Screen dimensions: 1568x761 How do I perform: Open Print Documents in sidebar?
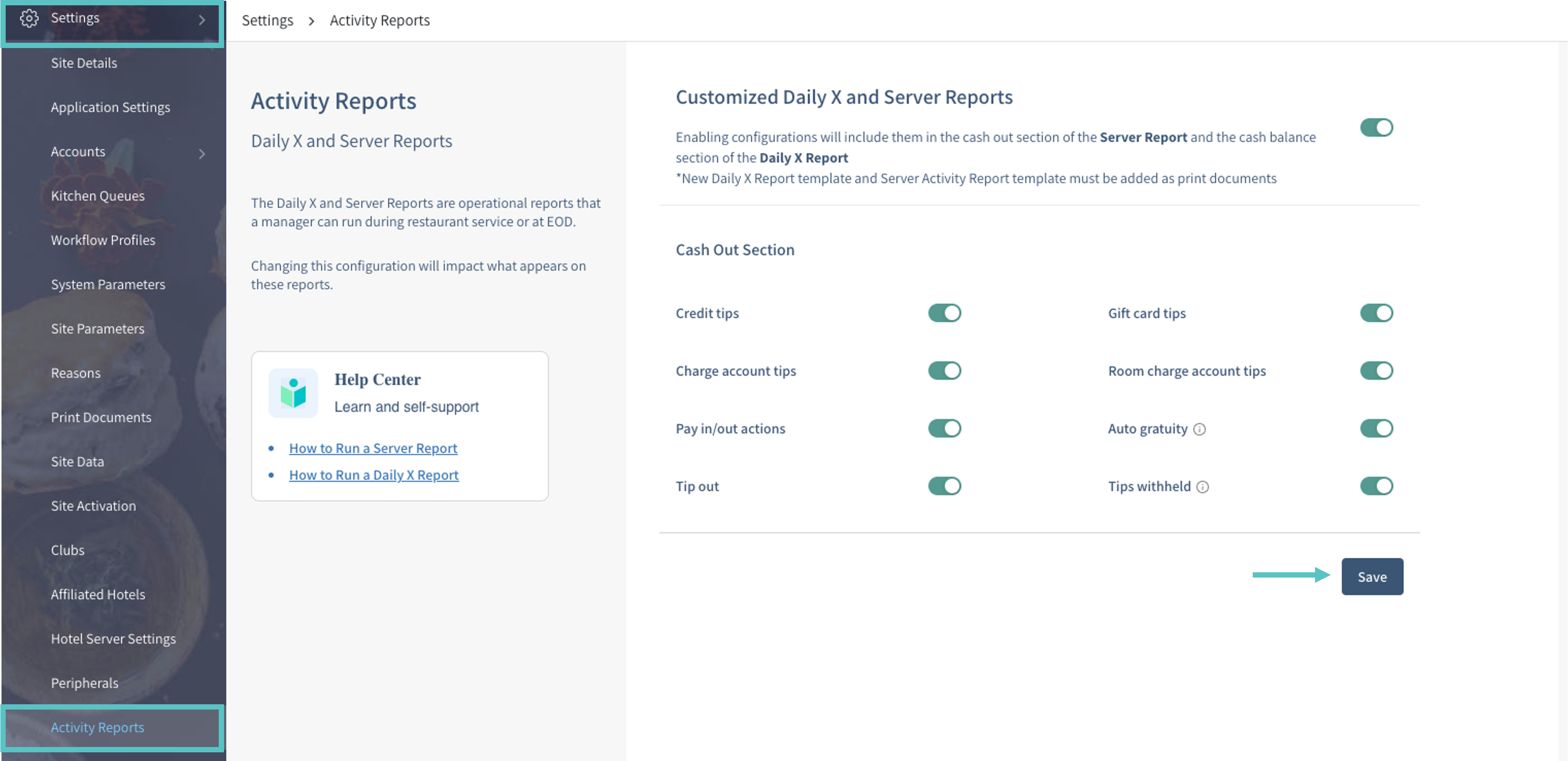(x=101, y=417)
